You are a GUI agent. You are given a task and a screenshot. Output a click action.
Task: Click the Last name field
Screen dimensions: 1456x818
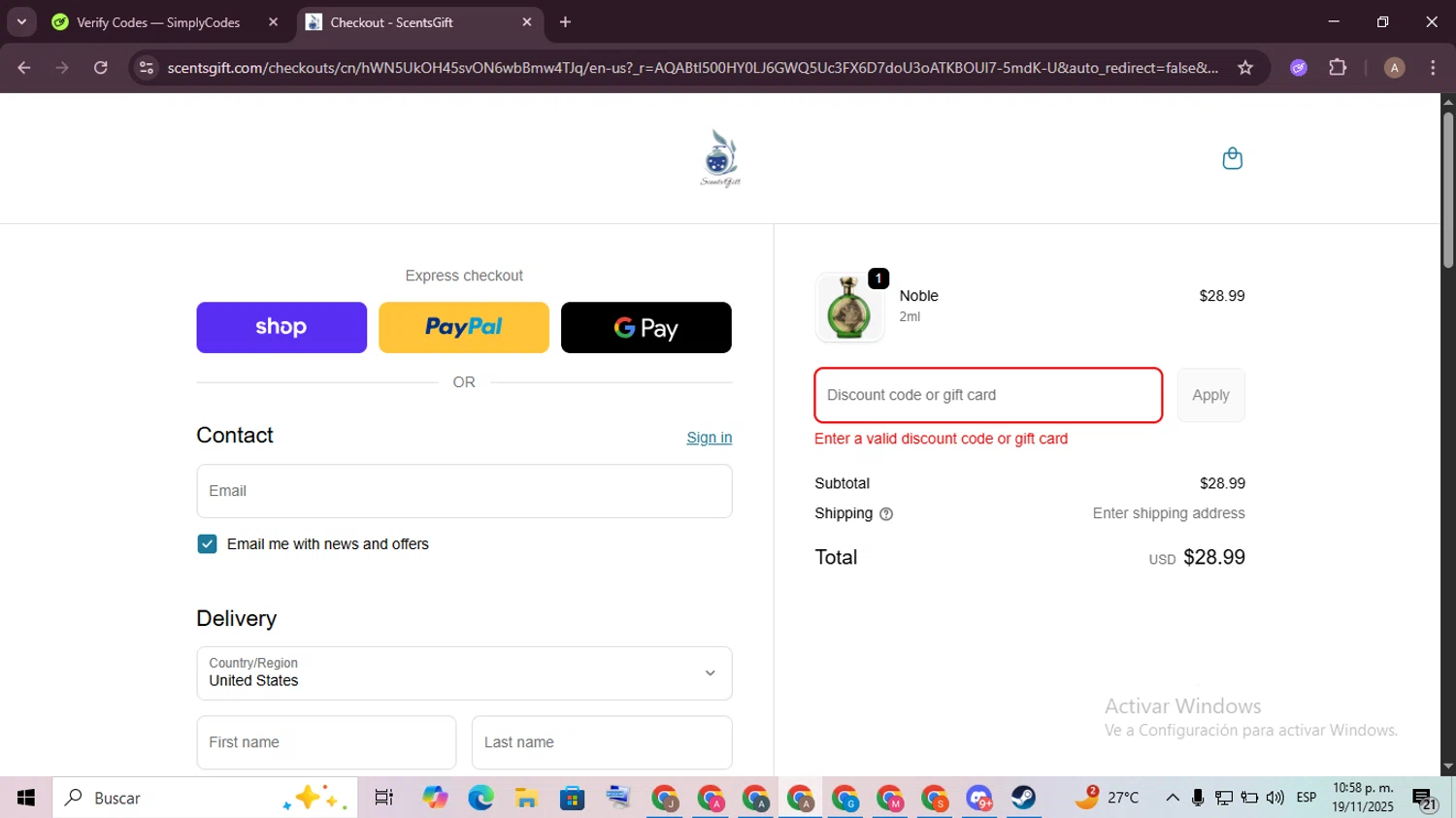pyautogui.click(x=602, y=742)
